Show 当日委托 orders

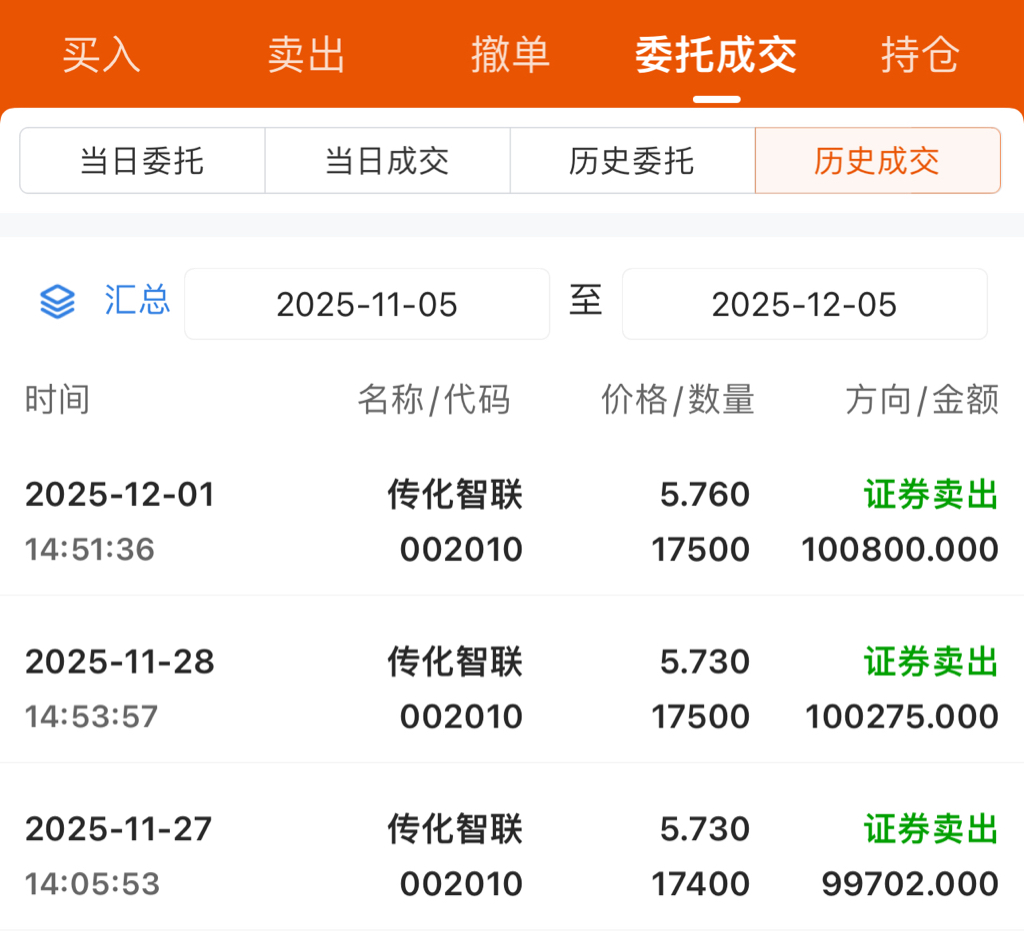click(142, 160)
